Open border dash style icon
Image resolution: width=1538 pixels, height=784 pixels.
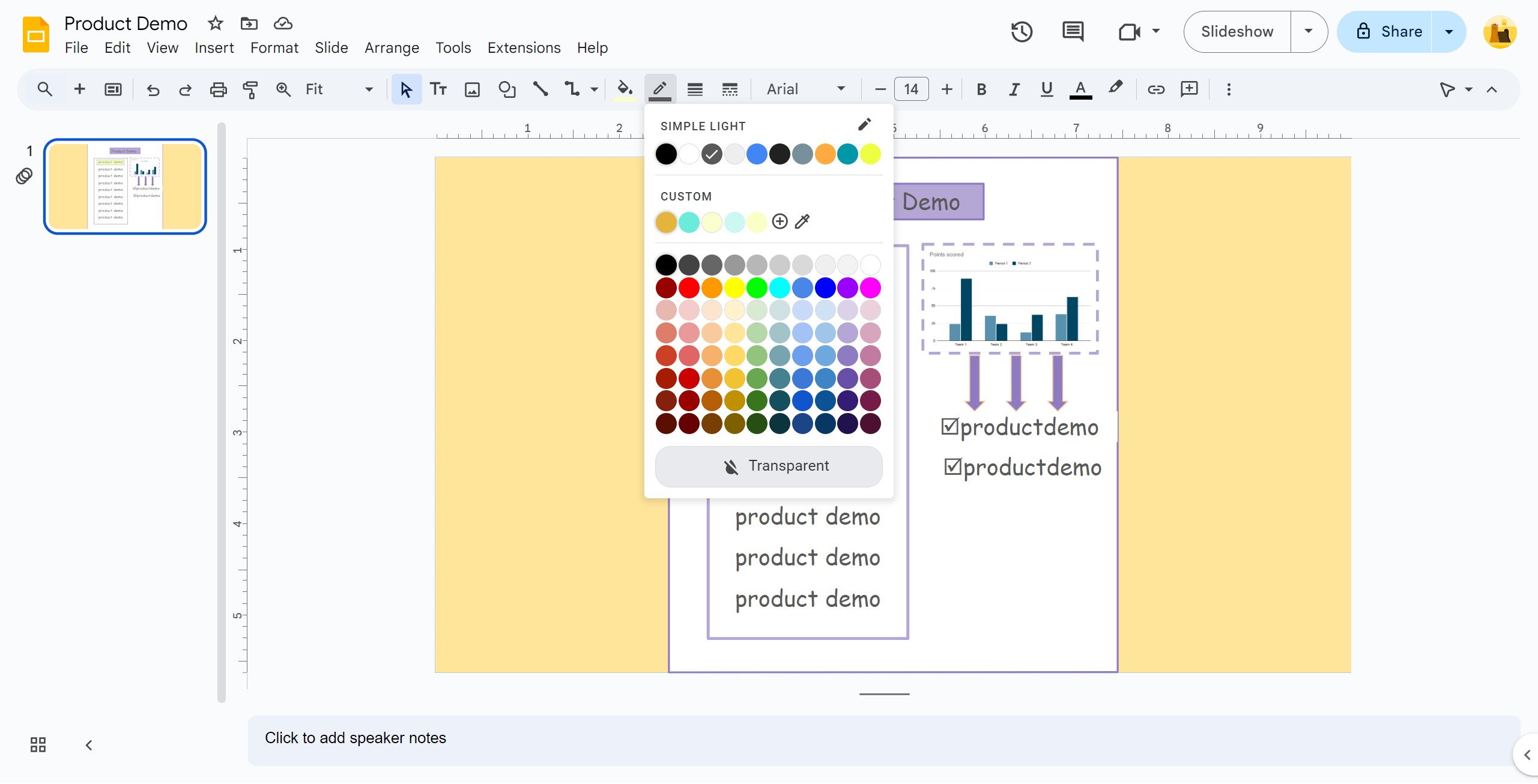[730, 89]
